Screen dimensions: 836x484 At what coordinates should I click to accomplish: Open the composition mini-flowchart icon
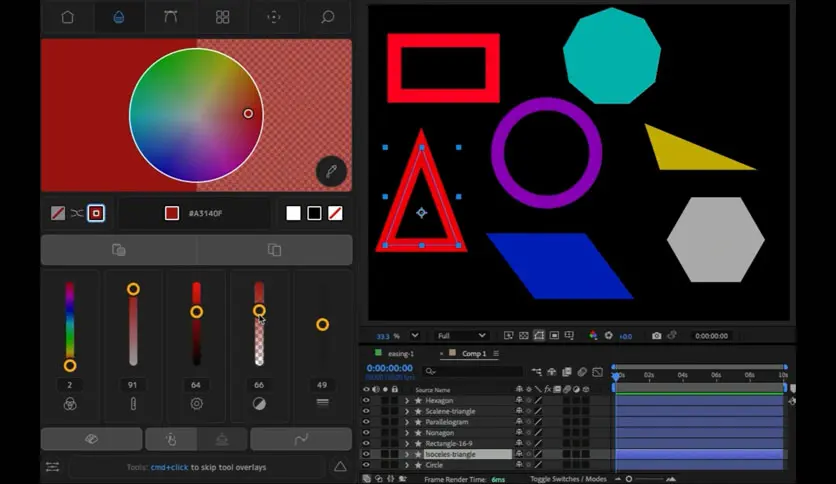[x=536, y=372]
